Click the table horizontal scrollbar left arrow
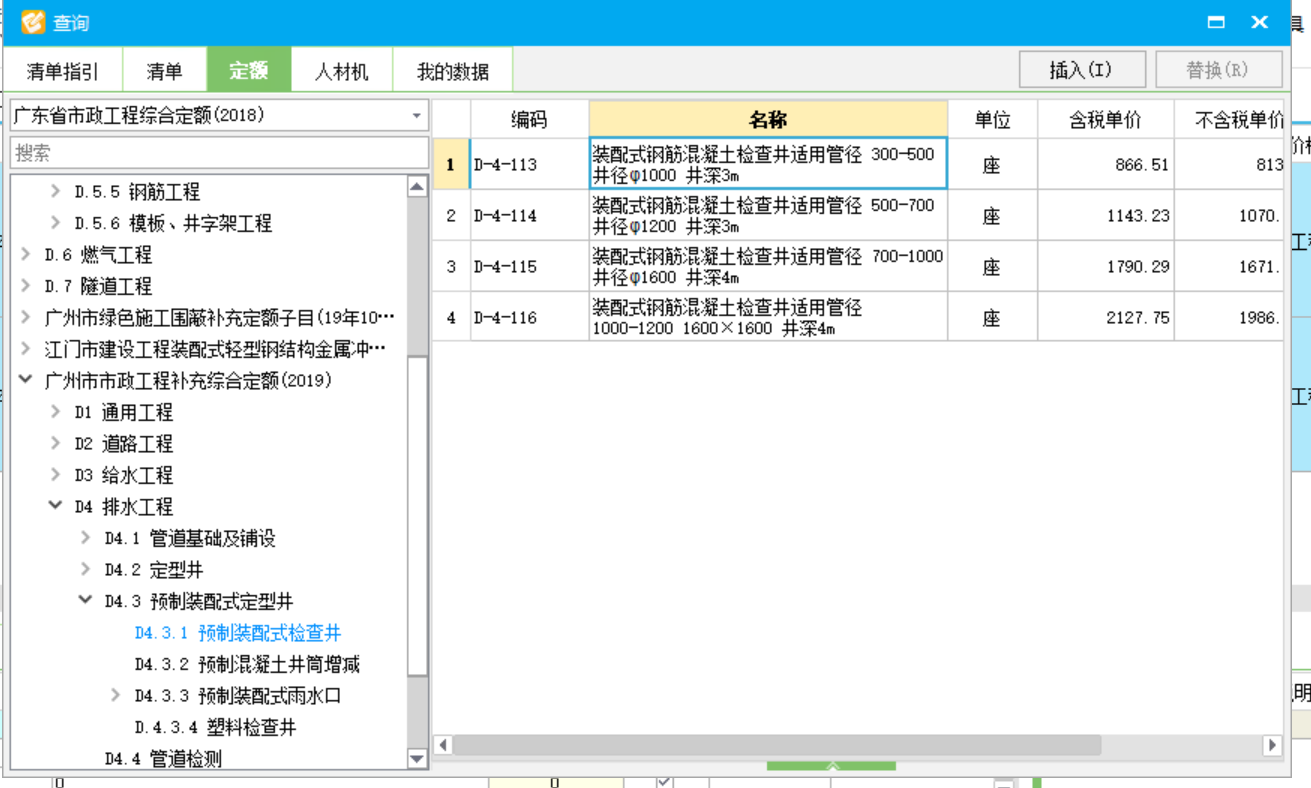The width and height of the screenshot is (1311, 788). point(443,745)
